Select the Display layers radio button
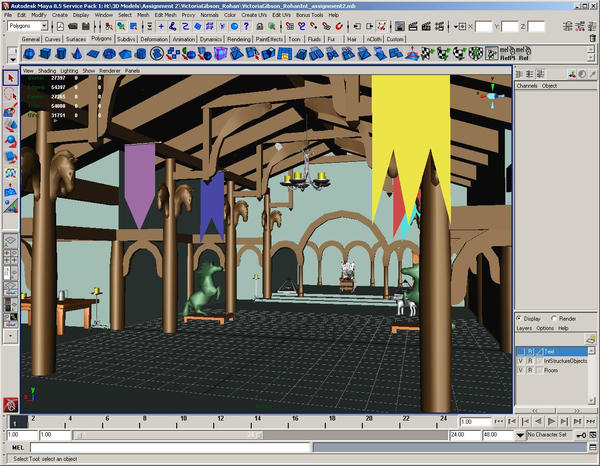 tap(519, 318)
